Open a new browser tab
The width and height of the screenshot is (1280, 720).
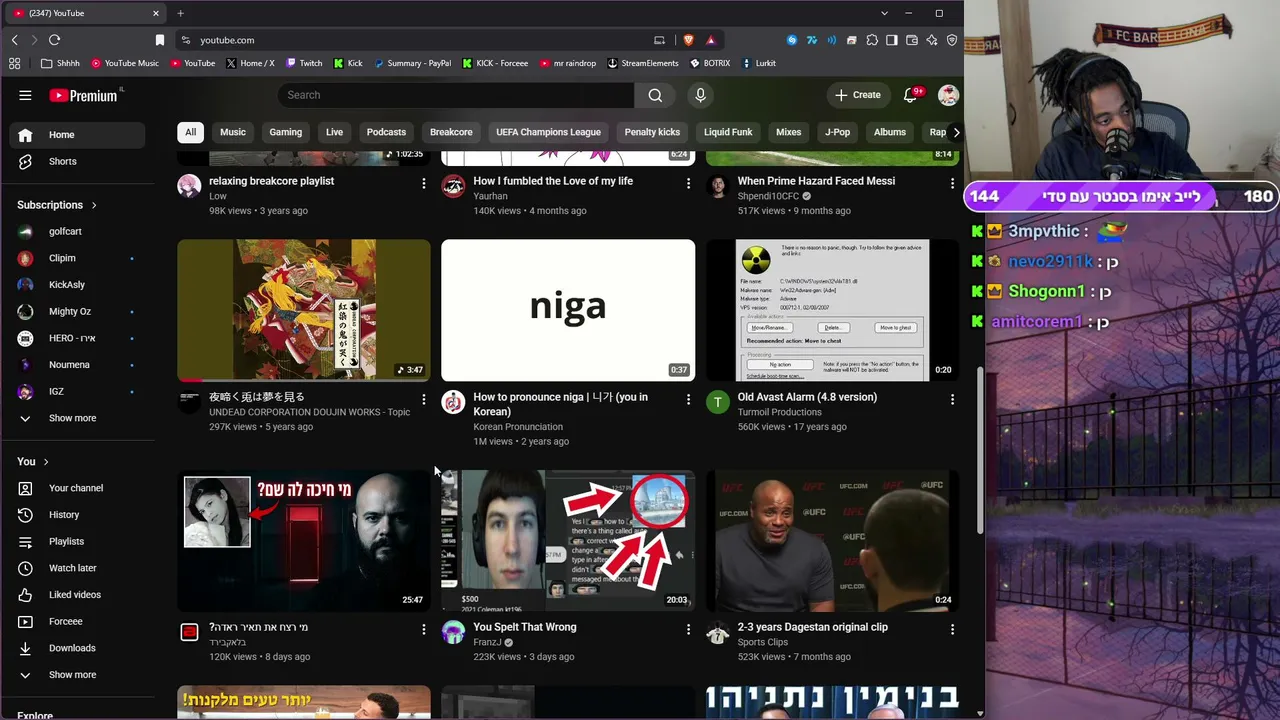180,13
